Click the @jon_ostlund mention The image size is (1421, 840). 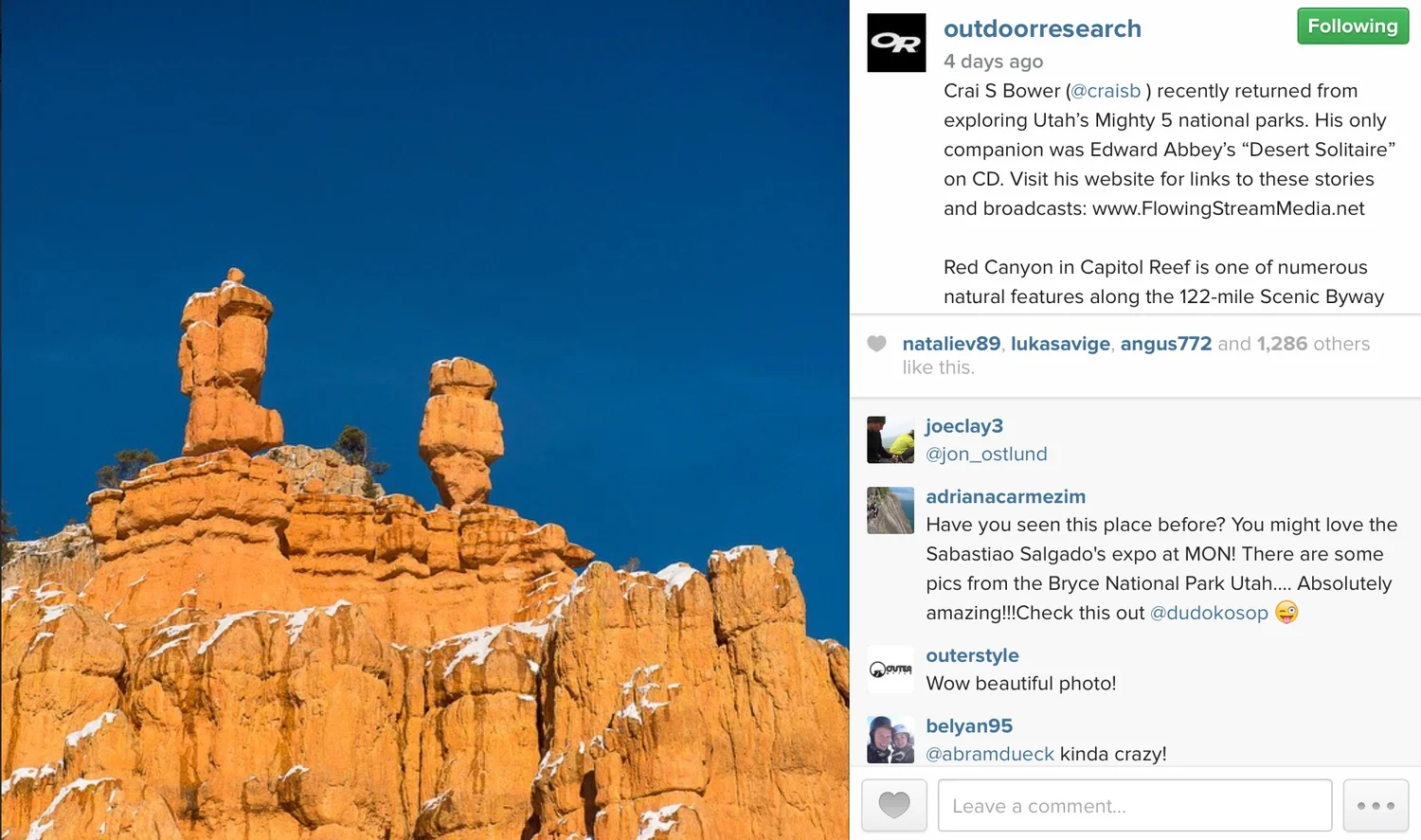pyautogui.click(x=986, y=455)
